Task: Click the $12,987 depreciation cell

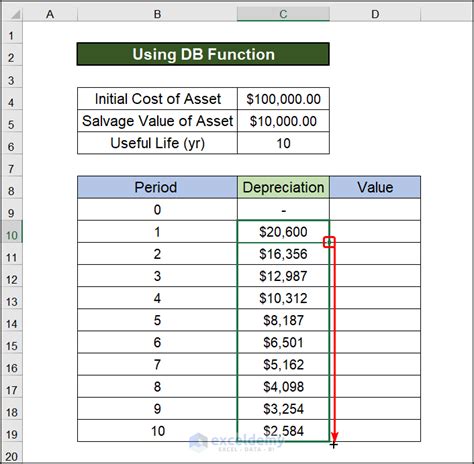Action: click(283, 276)
